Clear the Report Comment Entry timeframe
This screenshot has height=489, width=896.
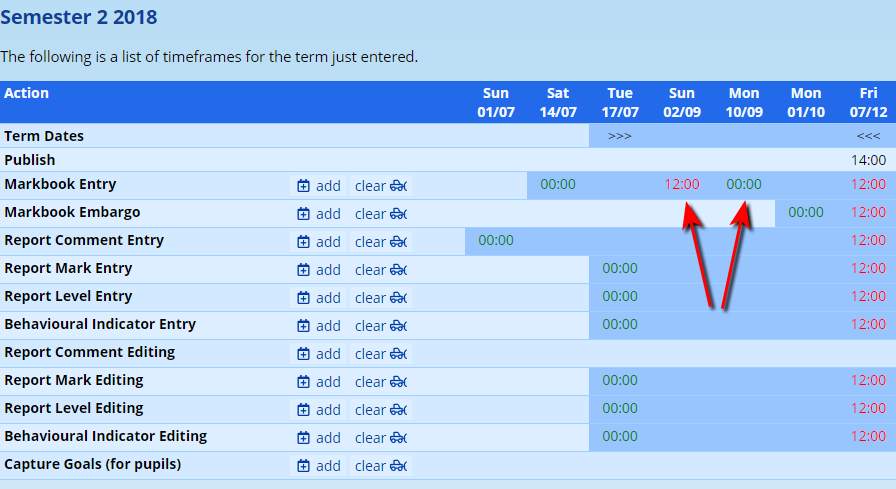[x=382, y=242]
